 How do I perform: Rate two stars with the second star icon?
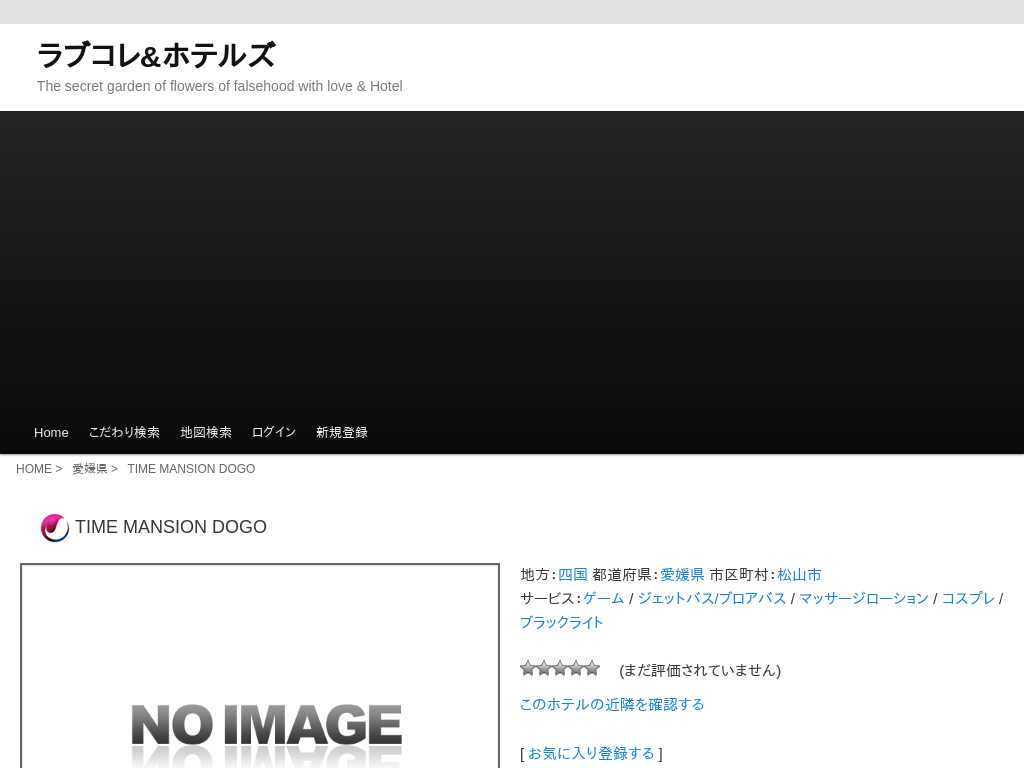pos(544,668)
